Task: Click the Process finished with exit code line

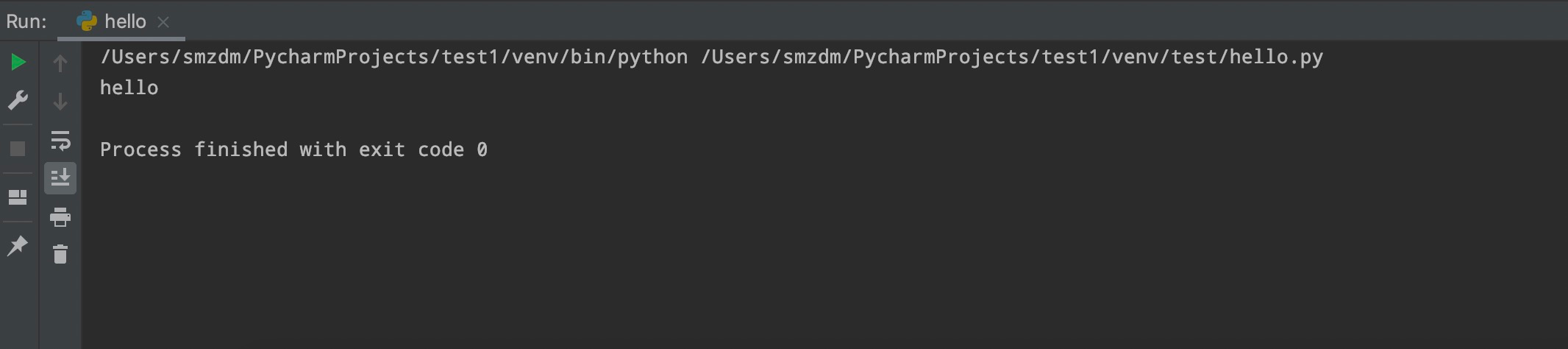Action: point(293,149)
